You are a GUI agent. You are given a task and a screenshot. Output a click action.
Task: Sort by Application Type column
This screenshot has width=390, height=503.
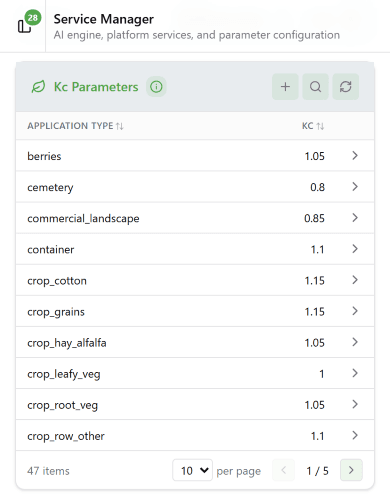[75, 126]
